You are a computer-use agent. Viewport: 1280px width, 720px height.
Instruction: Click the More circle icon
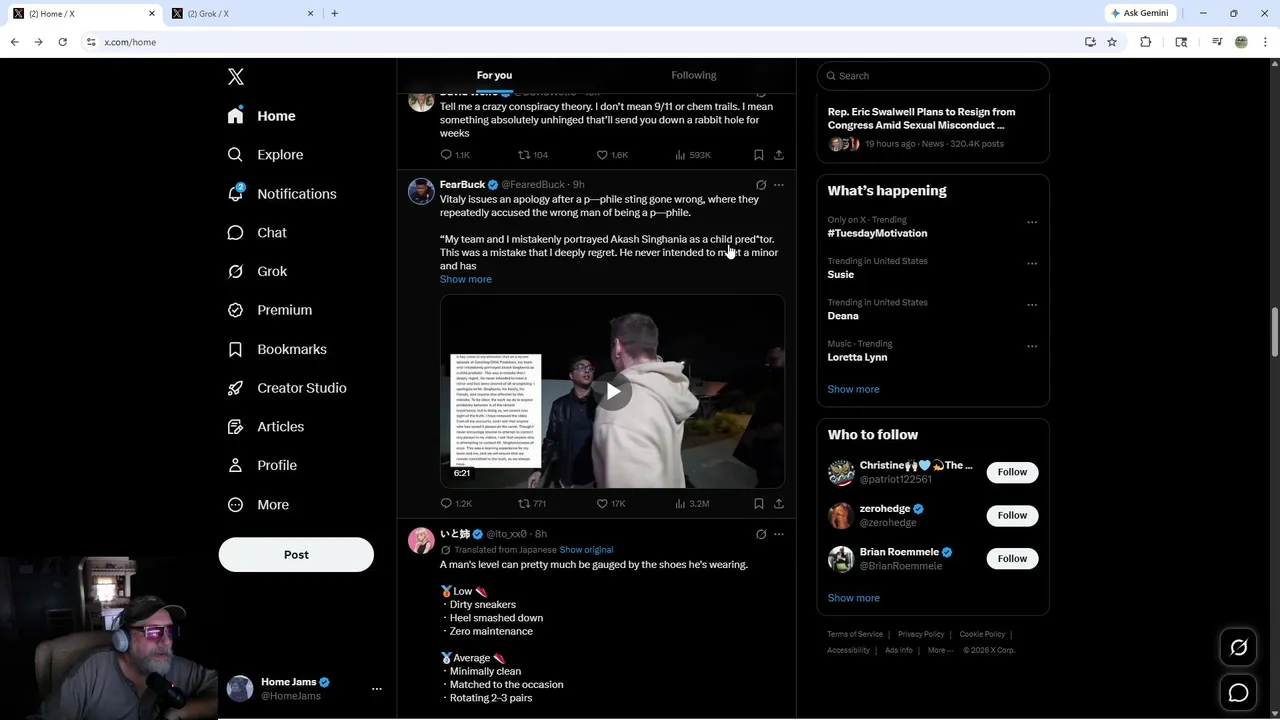click(235, 505)
